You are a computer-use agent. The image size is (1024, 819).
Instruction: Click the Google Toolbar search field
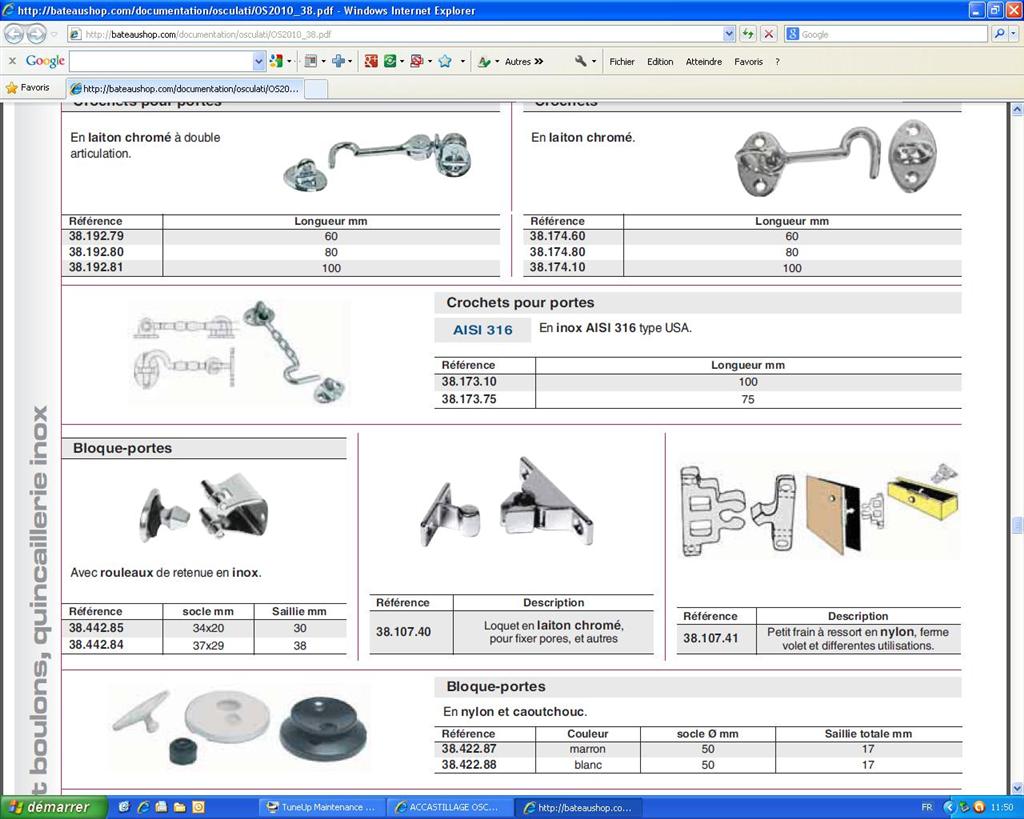click(x=161, y=61)
